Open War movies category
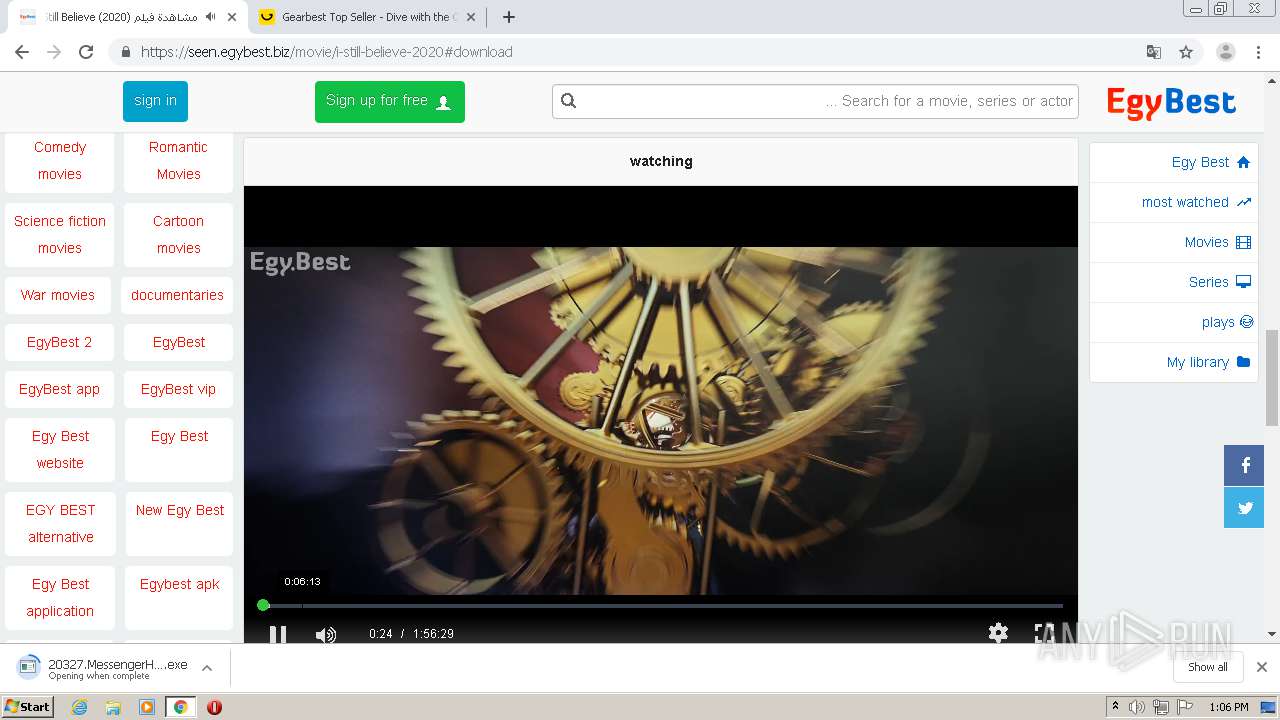This screenshot has height=720, width=1280. click(x=58, y=295)
